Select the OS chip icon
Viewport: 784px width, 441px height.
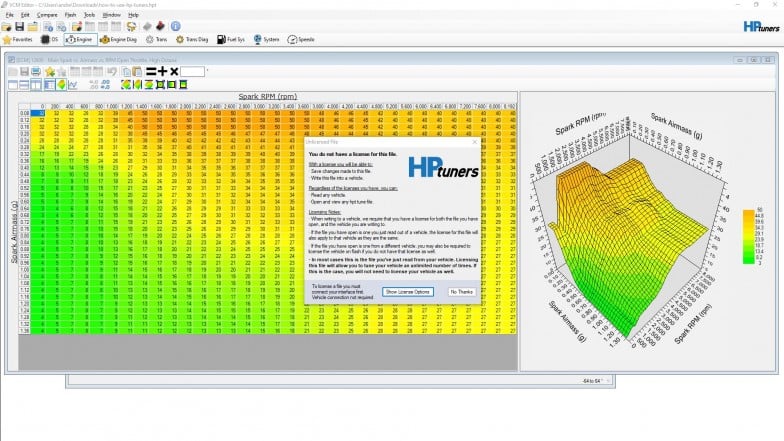(49, 40)
